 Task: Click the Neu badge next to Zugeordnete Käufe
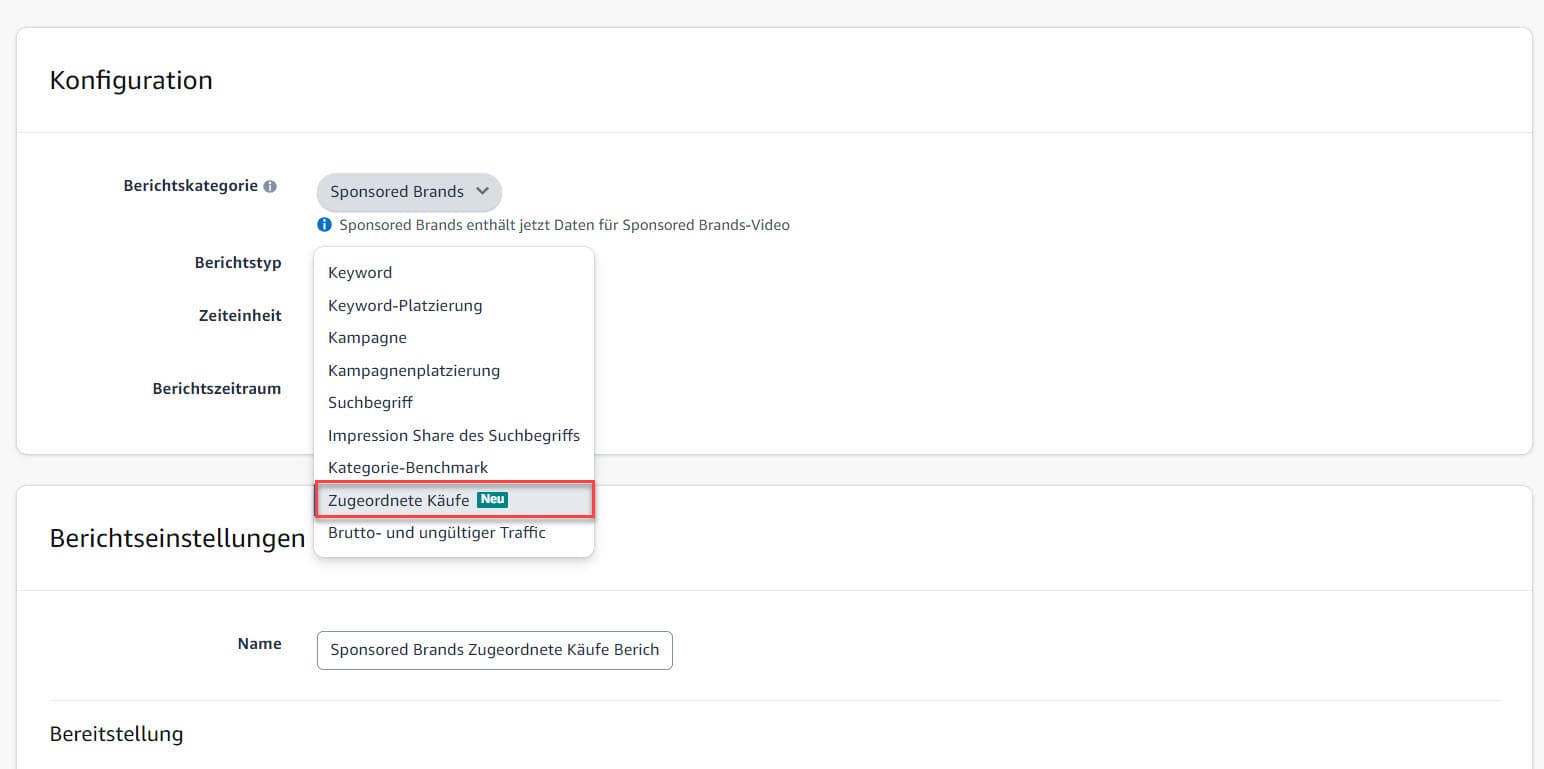[492, 499]
